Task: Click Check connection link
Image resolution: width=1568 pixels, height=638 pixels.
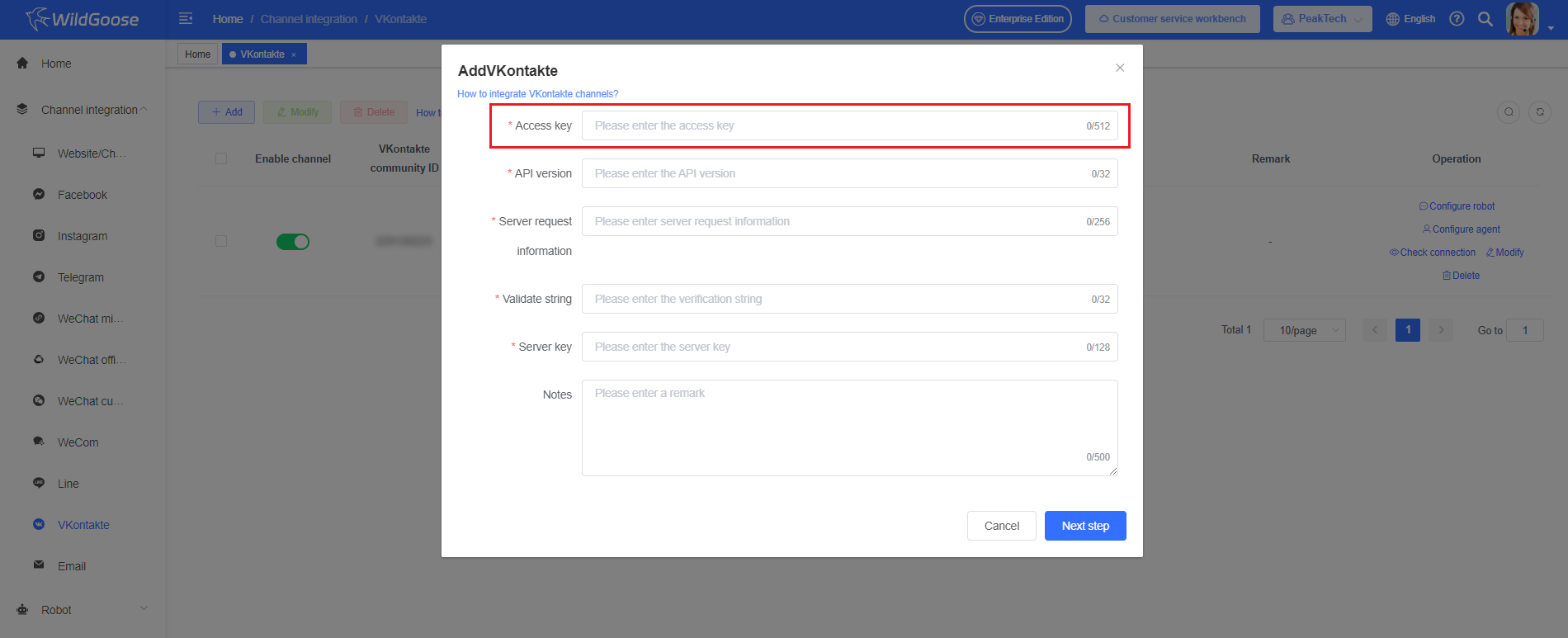Action: coord(1433,253)
